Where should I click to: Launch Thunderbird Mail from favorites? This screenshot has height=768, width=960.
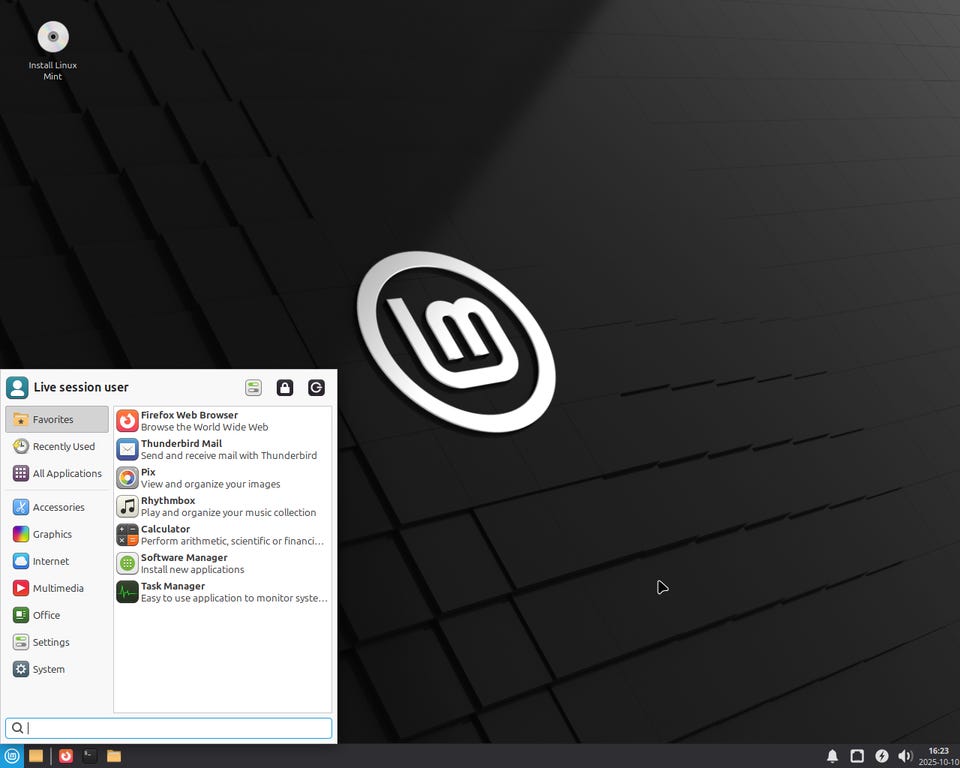(x=223, y=450)
